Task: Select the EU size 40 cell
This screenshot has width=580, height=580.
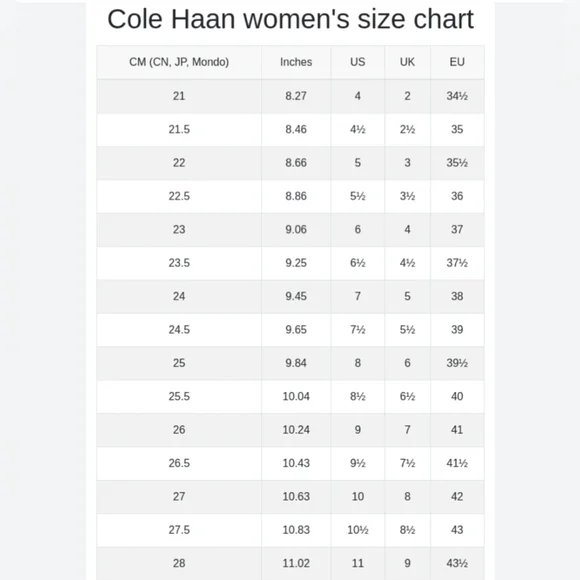Action: pos(457,397)
